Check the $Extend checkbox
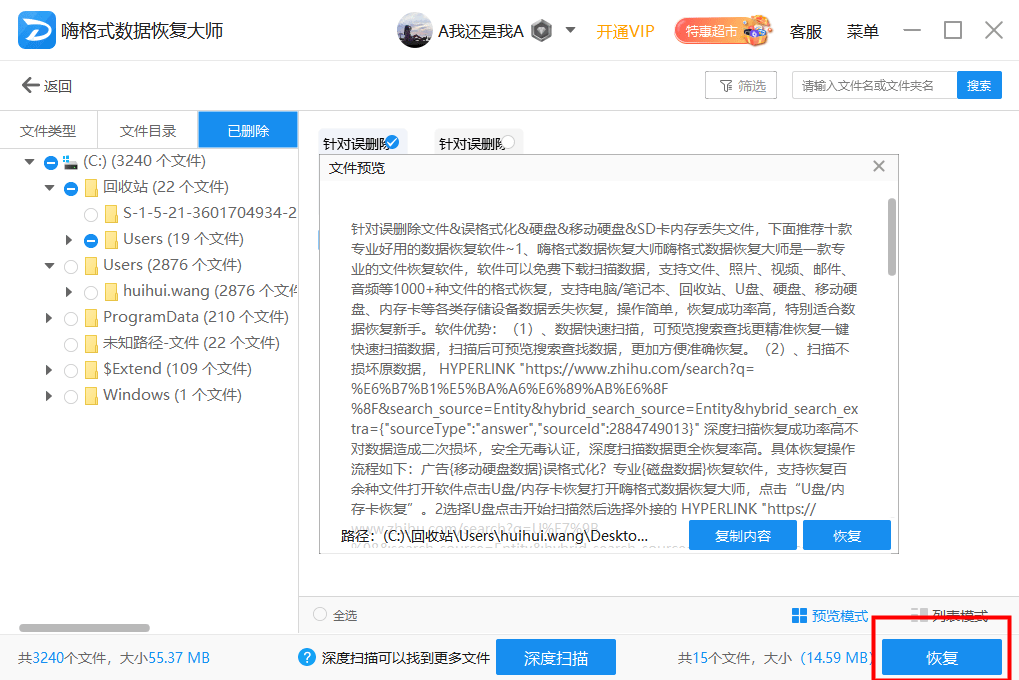The height and width of the screenshot is (680, 1019). click(x=71, y=371)
